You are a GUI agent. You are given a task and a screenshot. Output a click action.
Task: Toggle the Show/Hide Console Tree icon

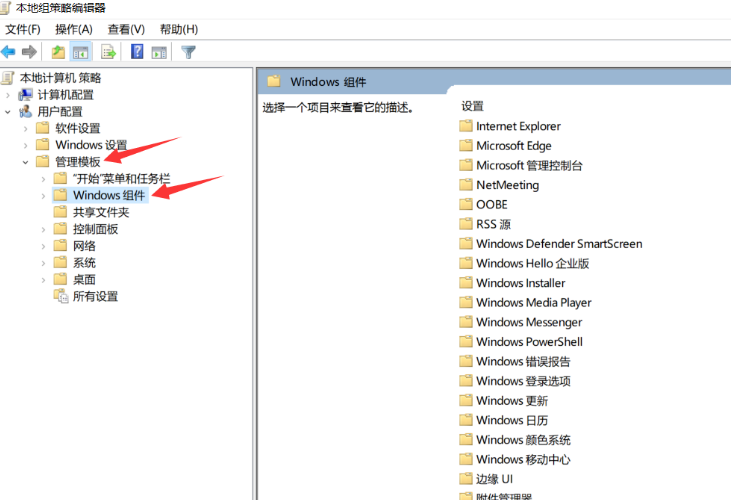(80, 52)
